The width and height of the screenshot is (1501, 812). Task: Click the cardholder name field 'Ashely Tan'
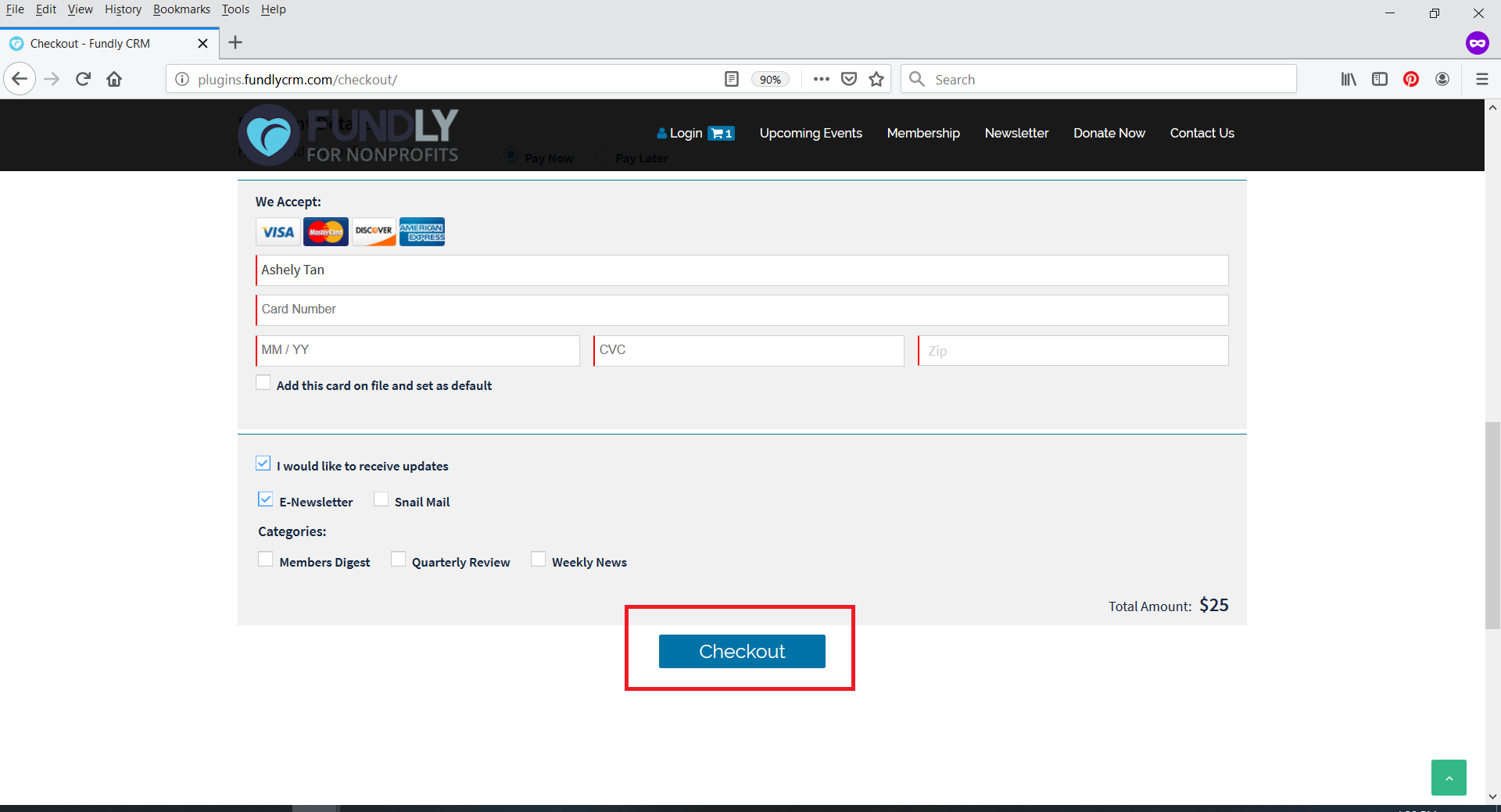742,270
